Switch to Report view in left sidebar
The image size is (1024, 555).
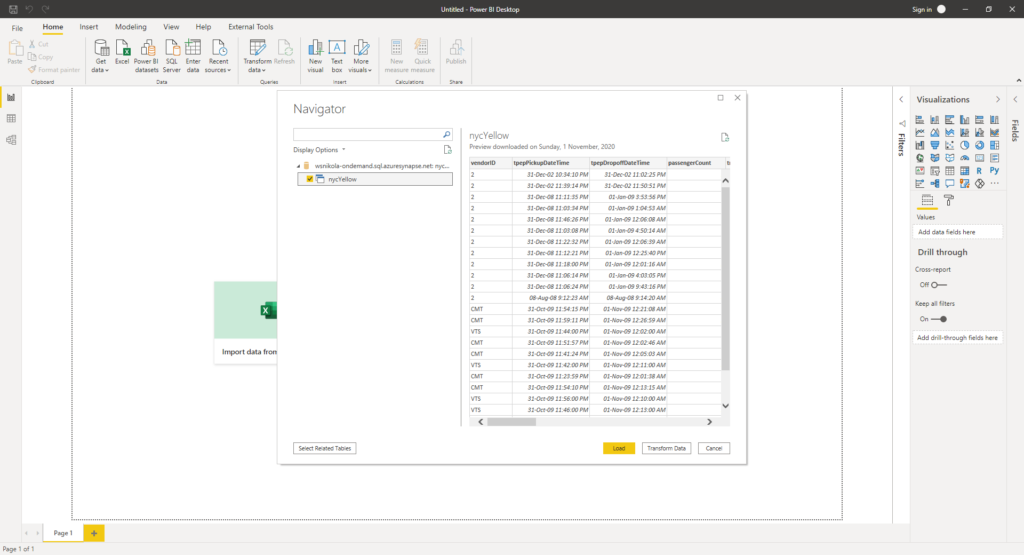coord(11,97)
